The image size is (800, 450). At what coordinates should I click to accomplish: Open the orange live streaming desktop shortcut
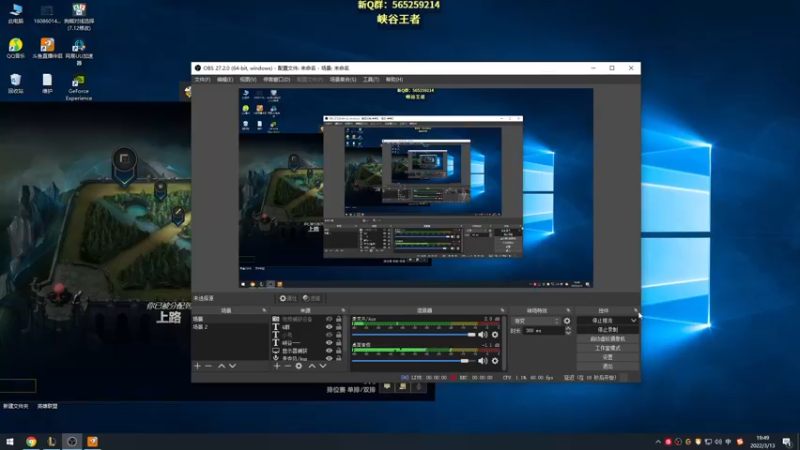[x=47, y=48]
